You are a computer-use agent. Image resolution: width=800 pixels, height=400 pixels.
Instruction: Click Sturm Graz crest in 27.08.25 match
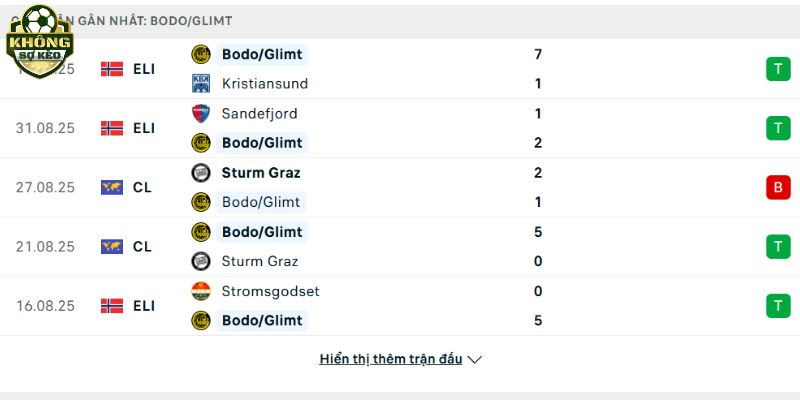click(201, 172)
